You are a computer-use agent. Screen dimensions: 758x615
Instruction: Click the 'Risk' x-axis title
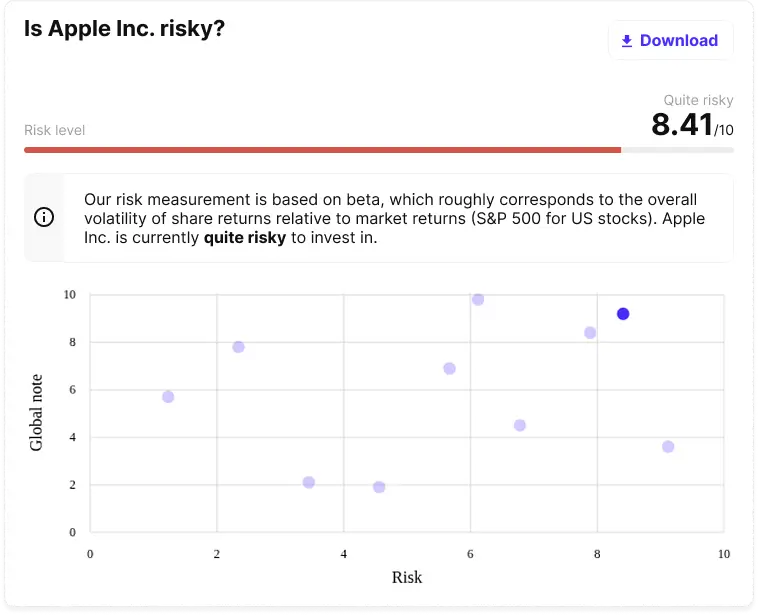pyautogui.click(x=407, y=577)
